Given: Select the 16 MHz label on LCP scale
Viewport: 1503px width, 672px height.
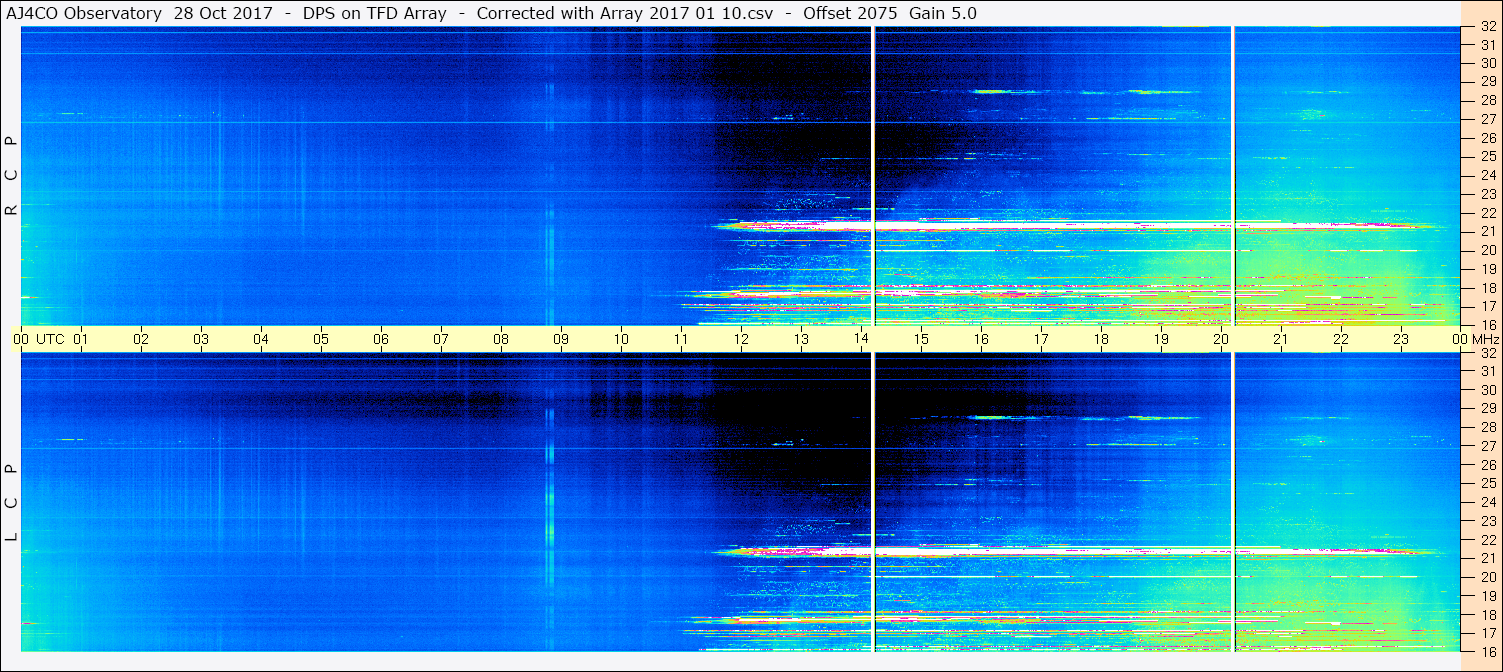Looking at the screenshot, I should tap(1488, 652).
